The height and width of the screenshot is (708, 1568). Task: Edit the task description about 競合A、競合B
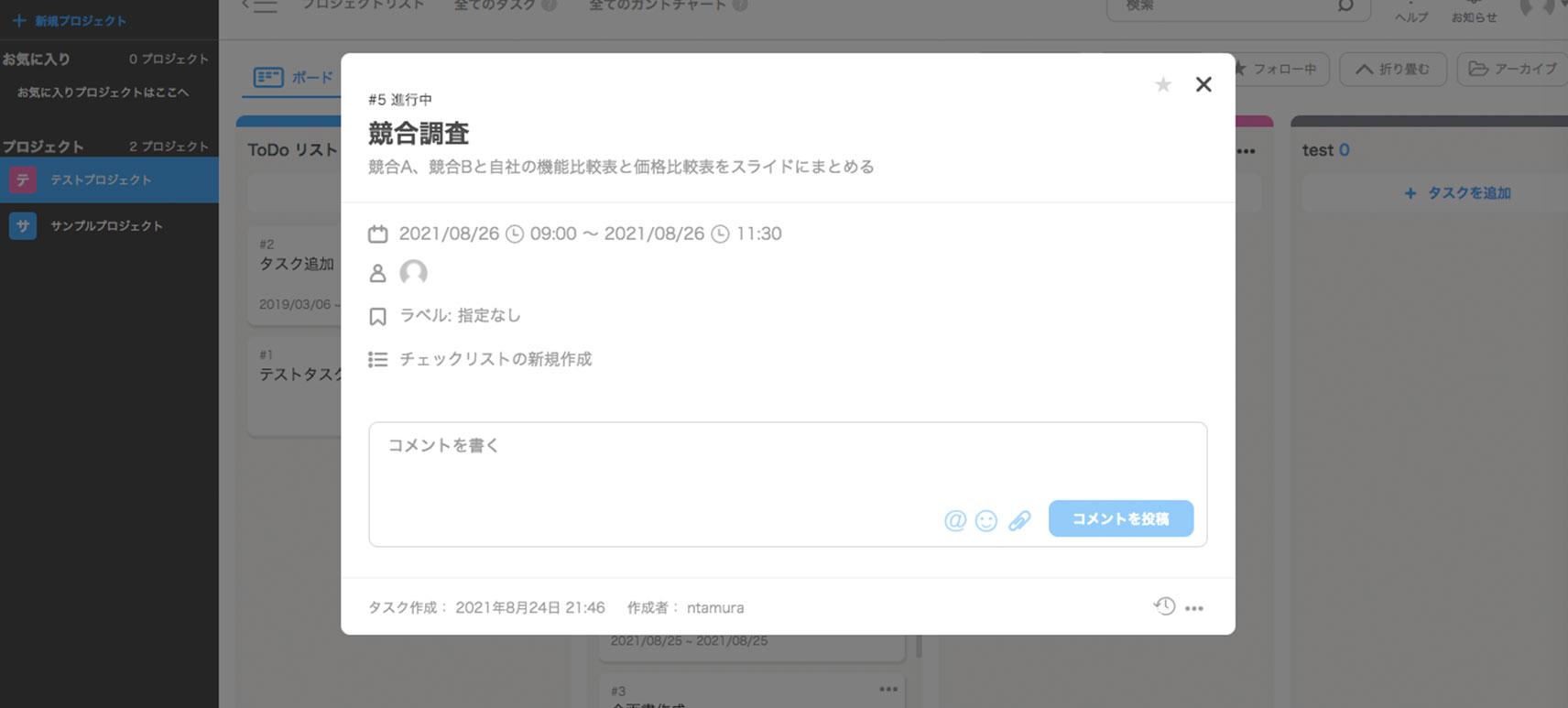point(621,167)
